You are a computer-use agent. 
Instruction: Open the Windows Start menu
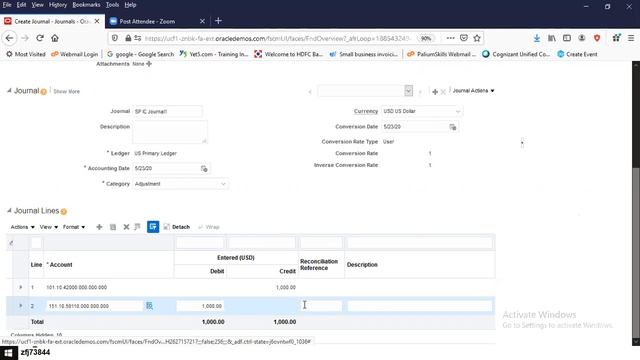(x=9, y=353)
